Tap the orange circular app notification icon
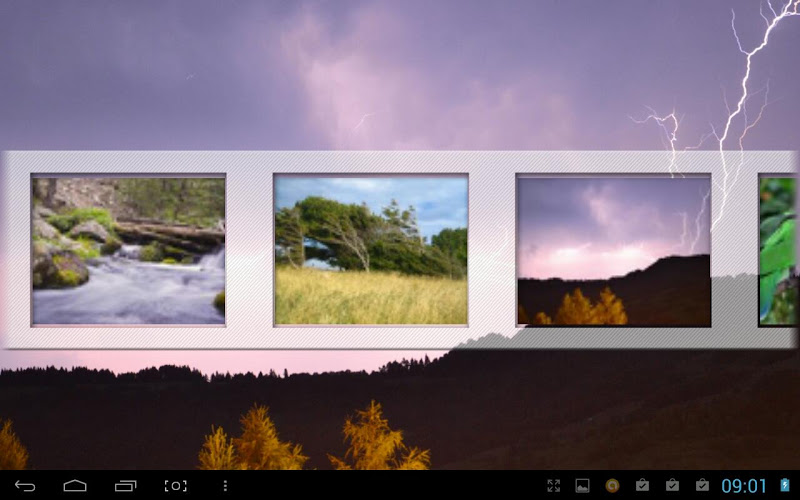Image resolution: width=800 pixels, height=500 pixels. click(x=612, y=486)
